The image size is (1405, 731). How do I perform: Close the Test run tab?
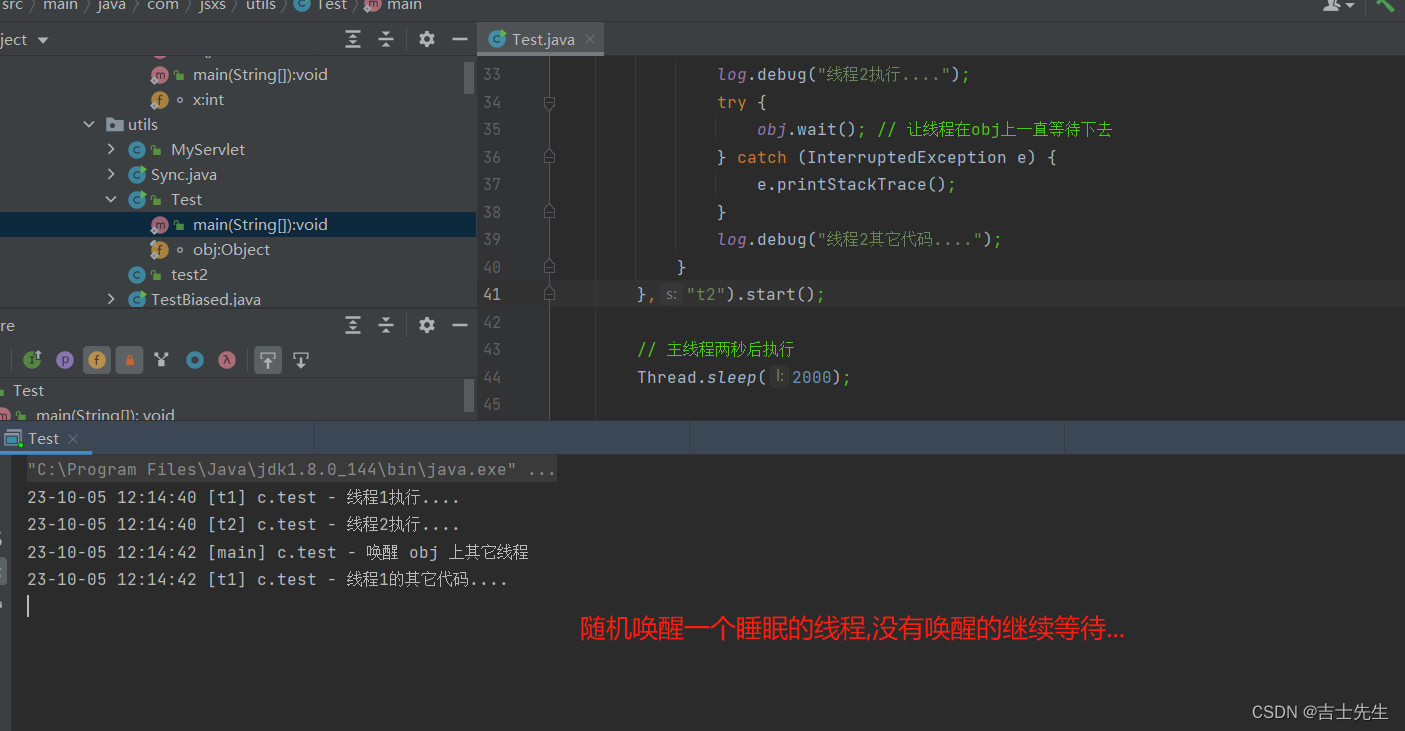(x=73, y=439)
